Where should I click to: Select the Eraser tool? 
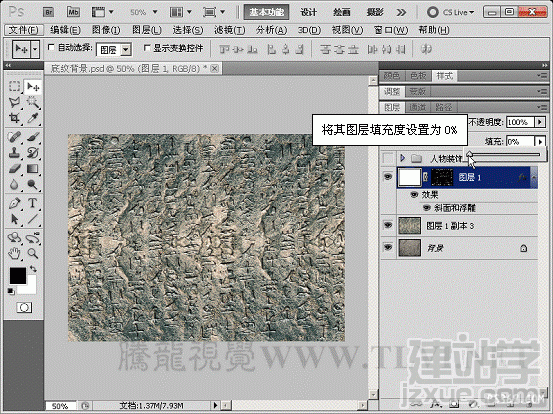[x=14, y=169]
